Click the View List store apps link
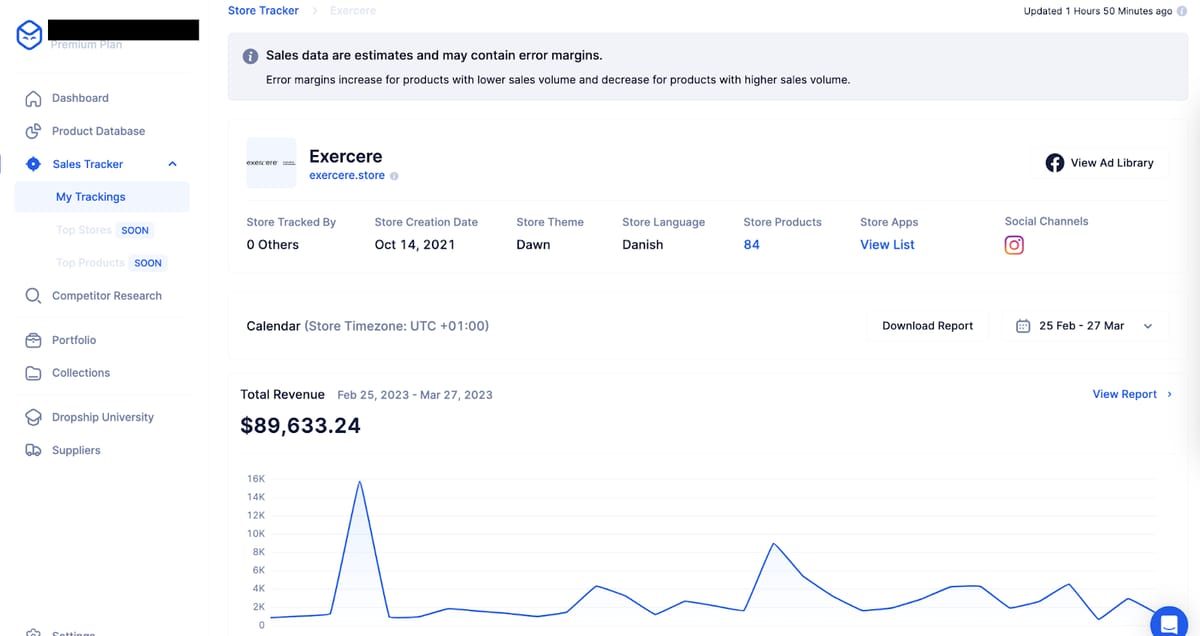The height and width of the screenshot is (636, 1200). pyautogui.click(x=887, y=245)
